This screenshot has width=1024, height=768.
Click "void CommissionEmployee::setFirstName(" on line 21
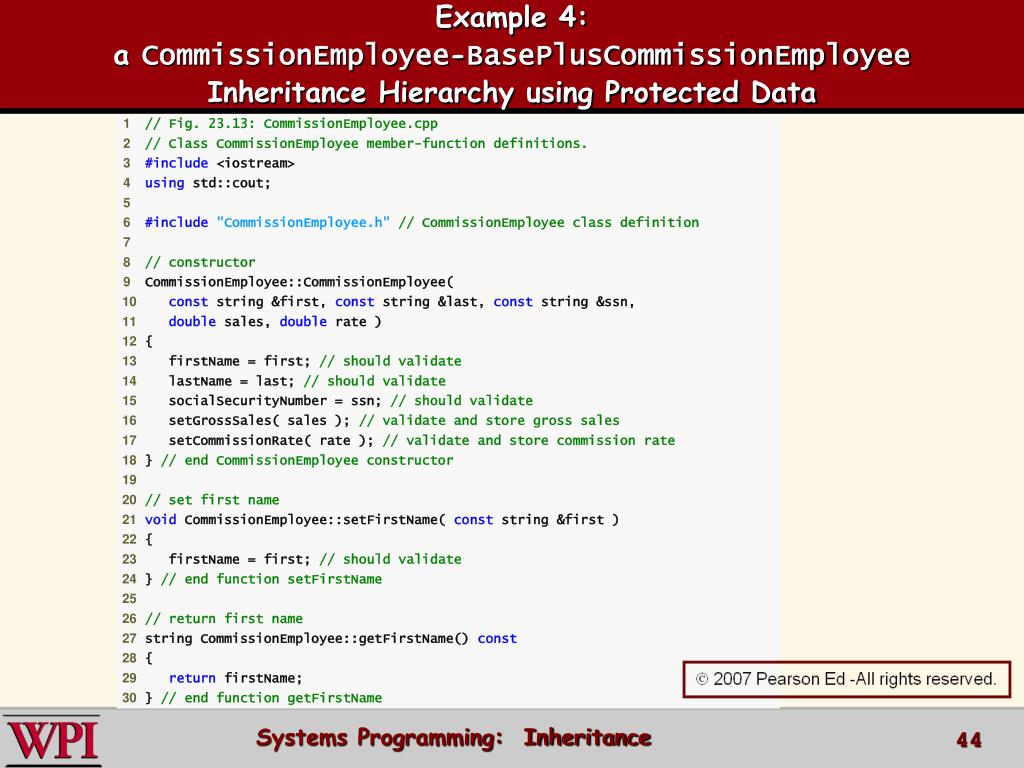[x=295, y=519]
